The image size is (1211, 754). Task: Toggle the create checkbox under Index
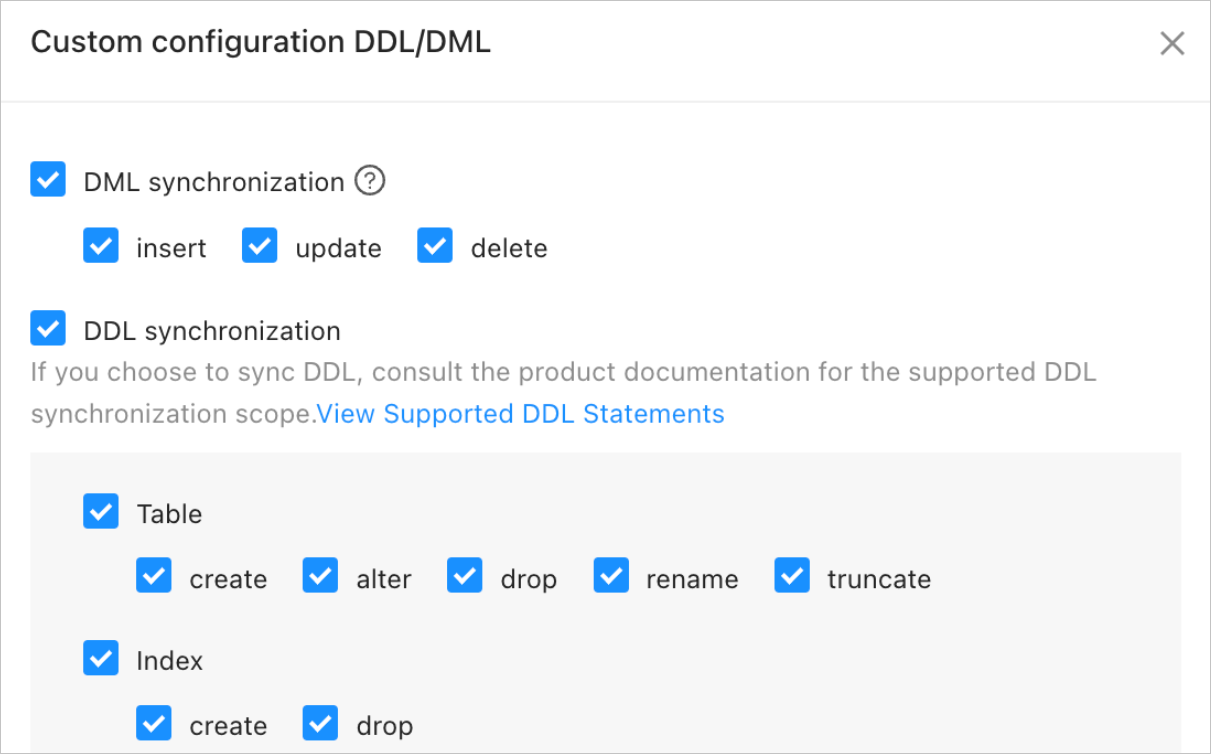(154, 723)
